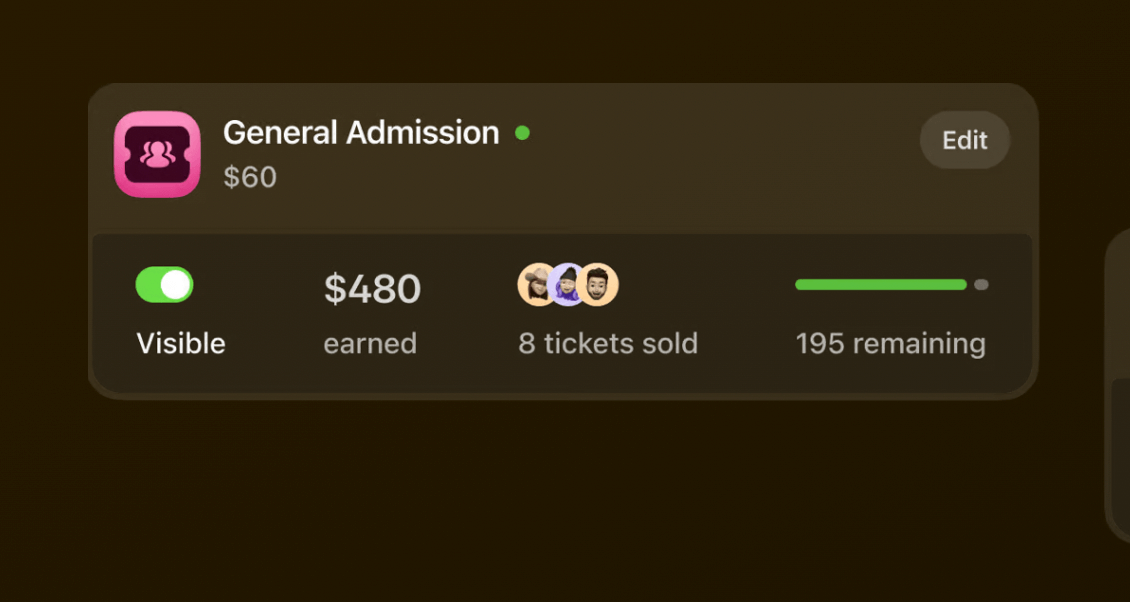Open the "8 tickets sold" text
This screenshot has width=1130, height=602.
[x=608, y=344]
